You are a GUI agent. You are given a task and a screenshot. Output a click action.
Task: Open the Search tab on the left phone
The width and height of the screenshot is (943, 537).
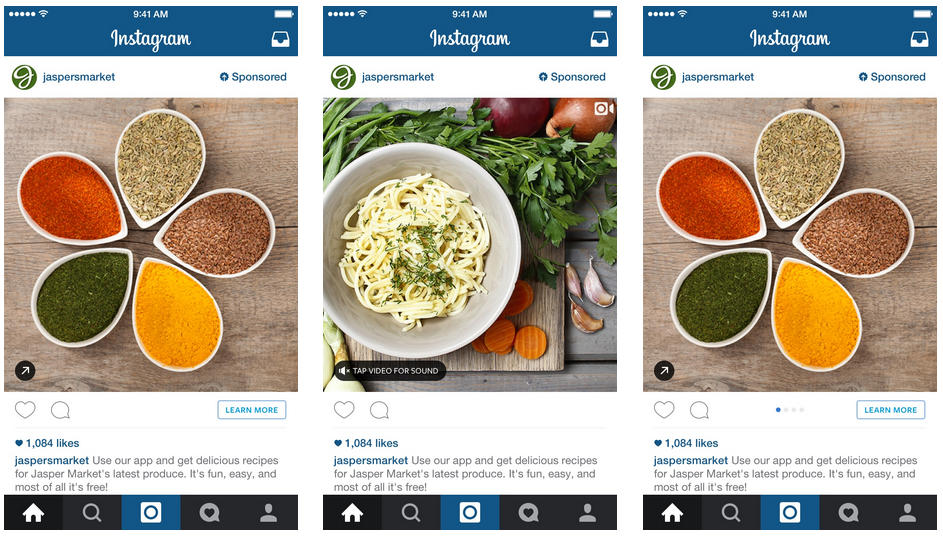pos(92,513)
